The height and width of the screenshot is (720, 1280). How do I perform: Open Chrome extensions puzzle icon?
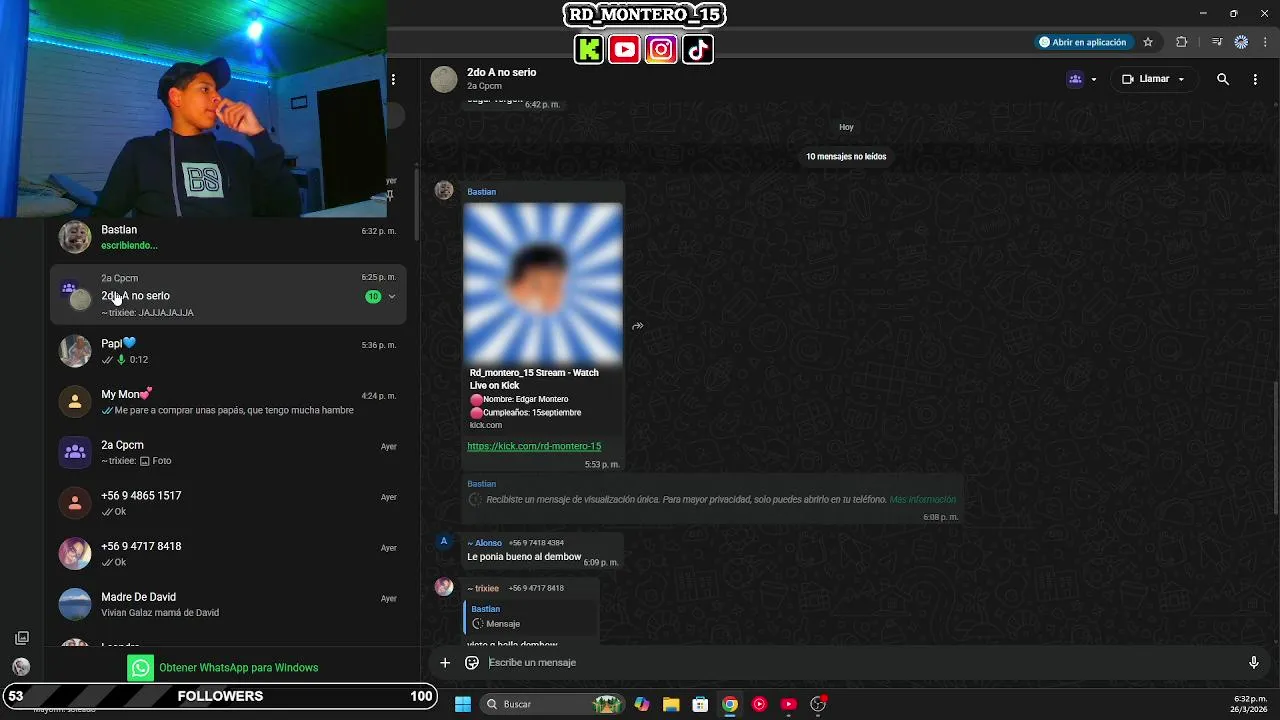tap(1181, 42)
